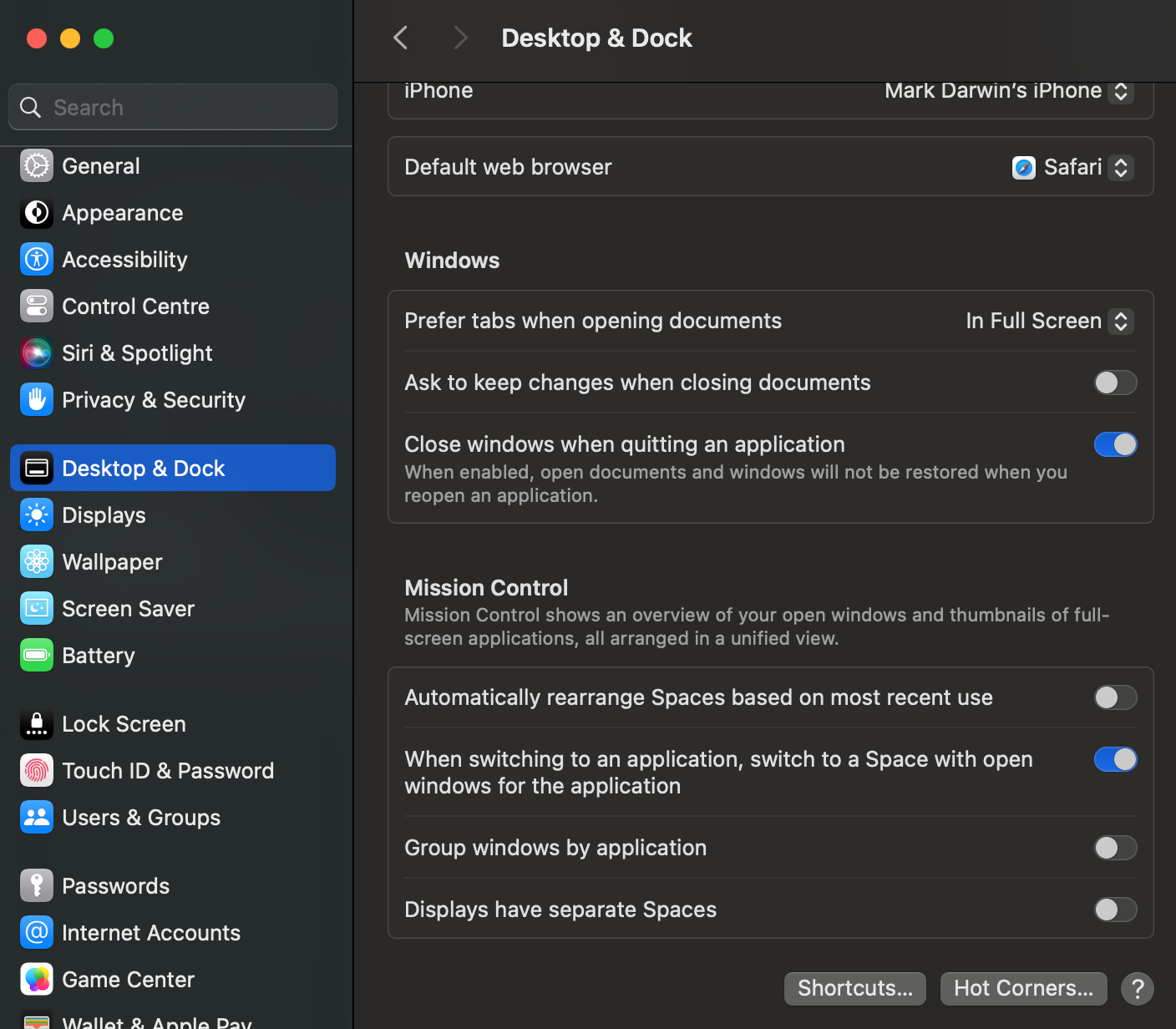Click the Passwords key icon
1176x1029 pixels.
tap(37, 886)
